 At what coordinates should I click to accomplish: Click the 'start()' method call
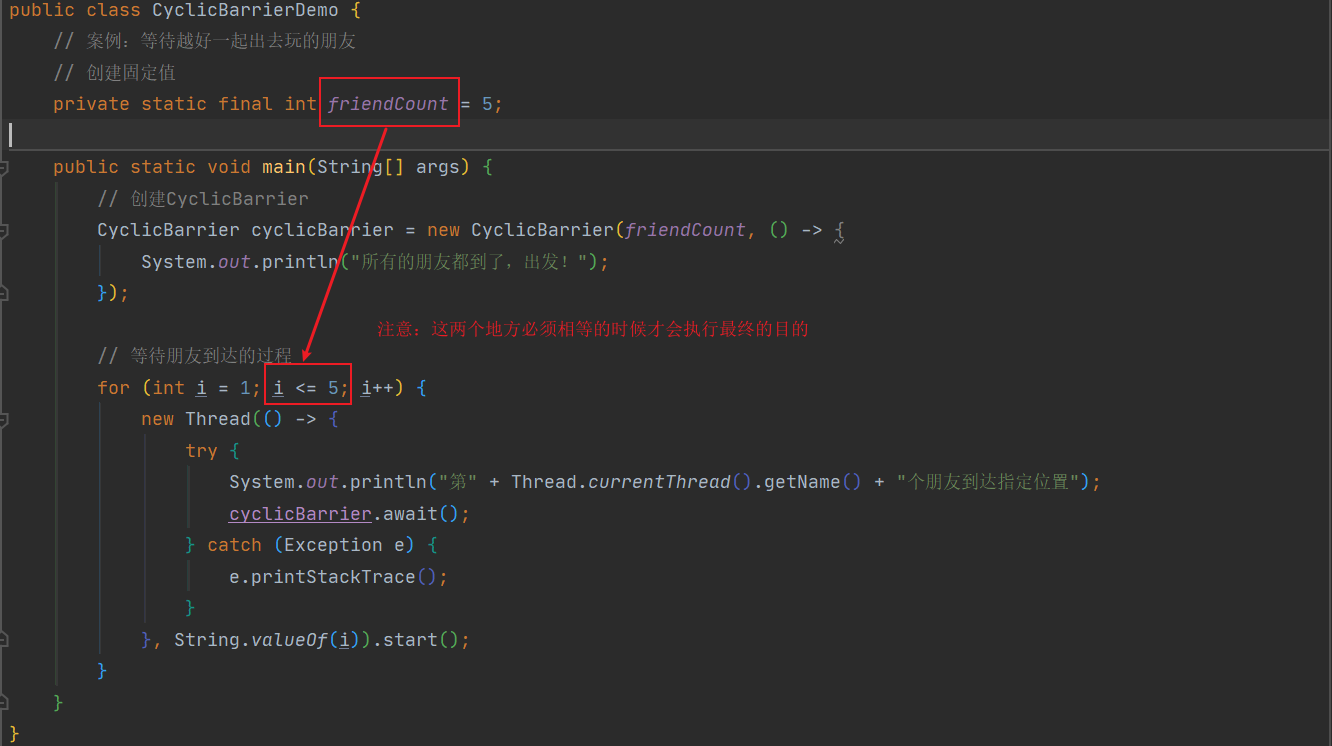pyautogui.click(x=421, y=640)
